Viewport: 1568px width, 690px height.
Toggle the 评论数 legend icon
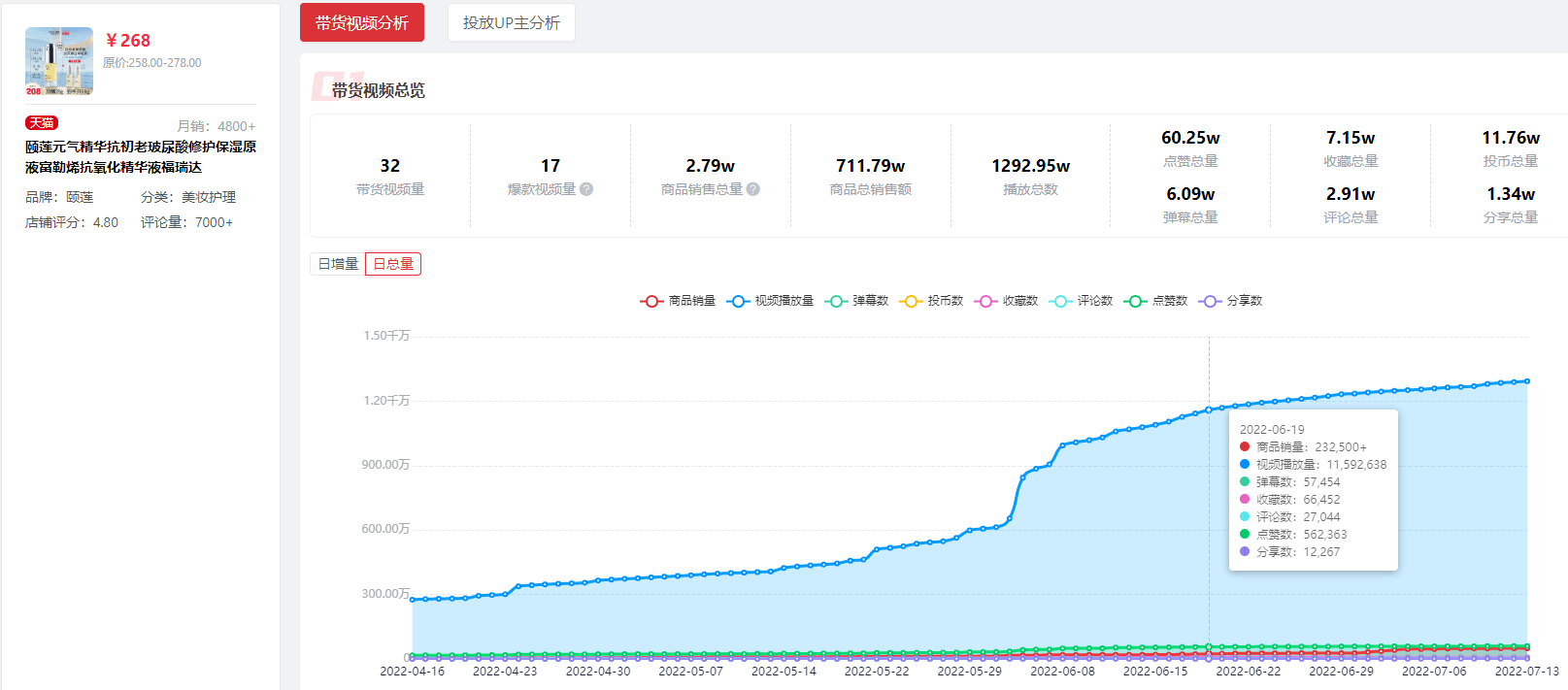1060,301
